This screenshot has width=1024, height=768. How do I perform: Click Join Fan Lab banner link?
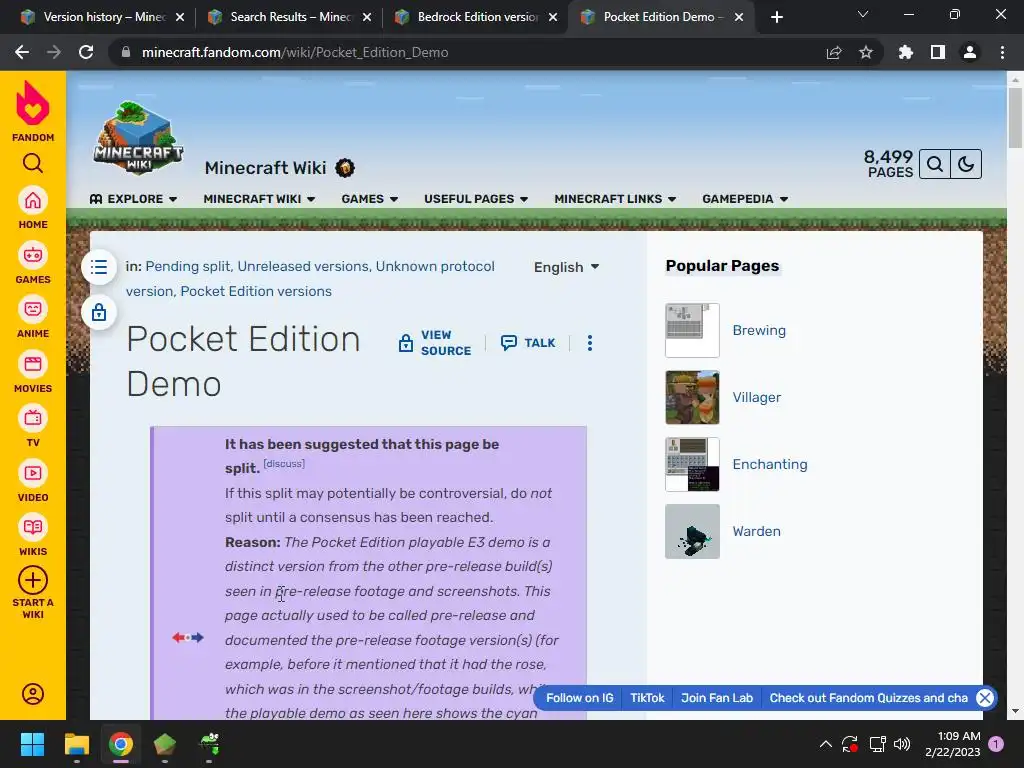(x=717, y=698)
